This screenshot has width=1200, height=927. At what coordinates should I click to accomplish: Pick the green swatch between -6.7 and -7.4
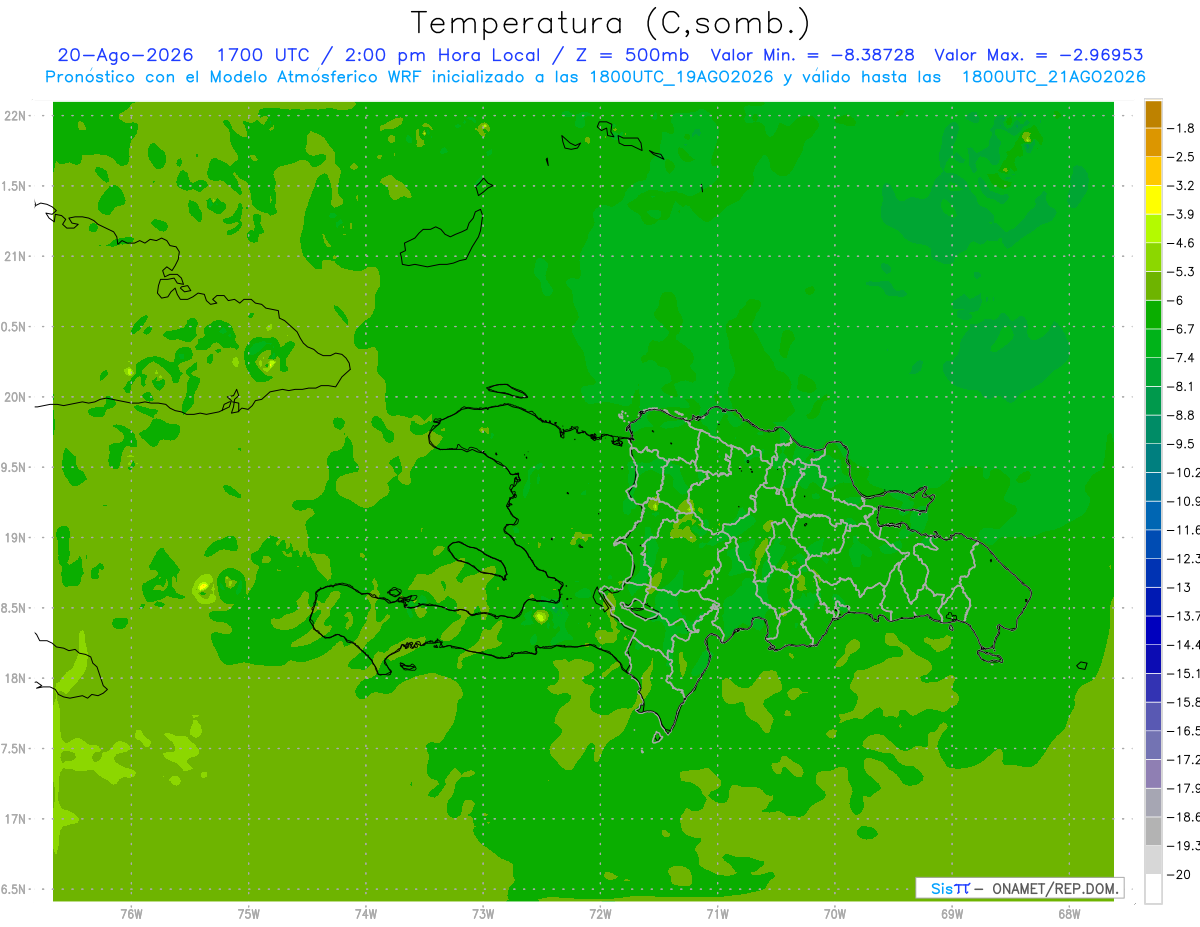coord(1153,343)
